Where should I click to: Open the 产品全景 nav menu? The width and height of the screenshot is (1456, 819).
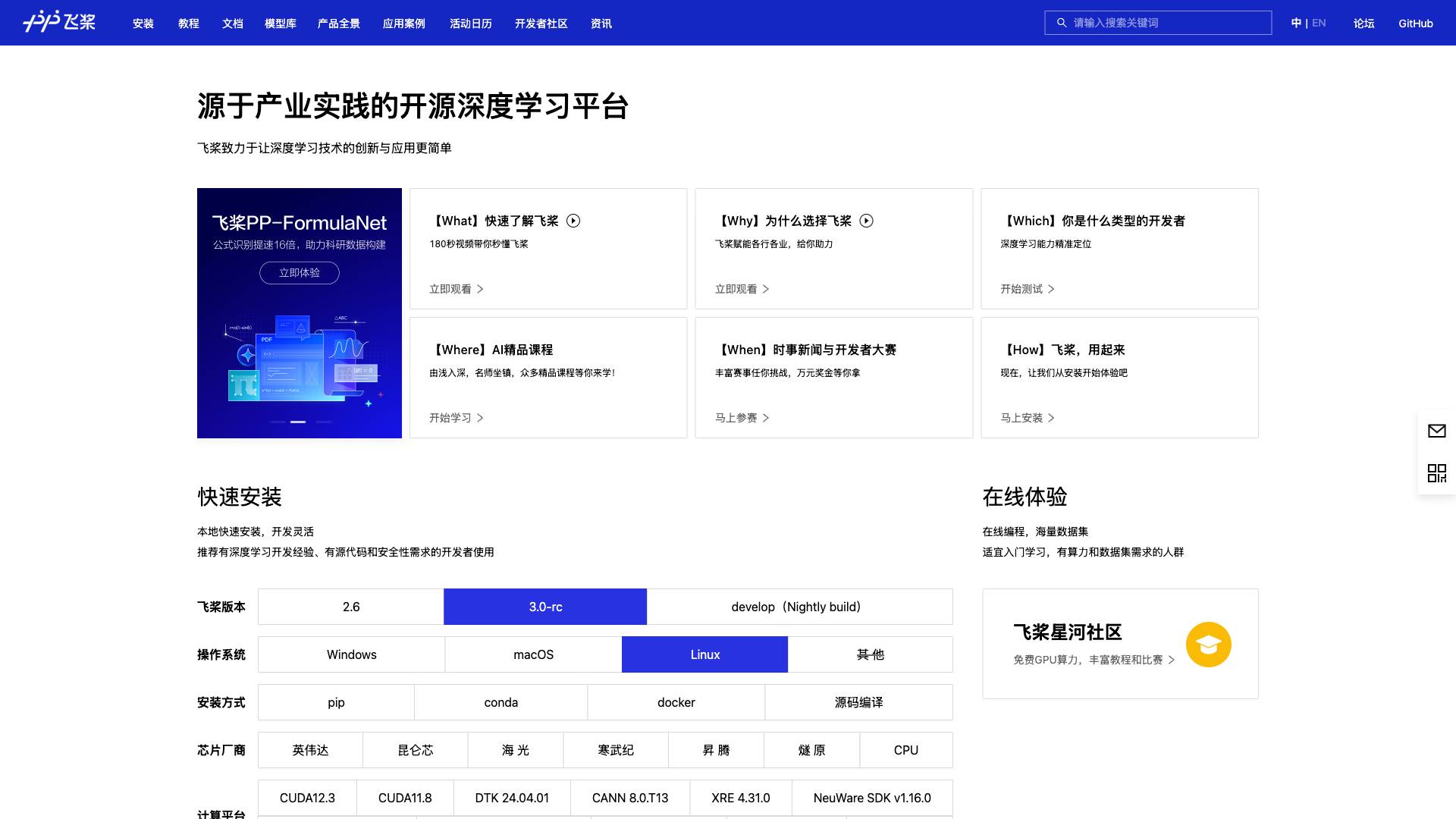[x=339, y=24]
